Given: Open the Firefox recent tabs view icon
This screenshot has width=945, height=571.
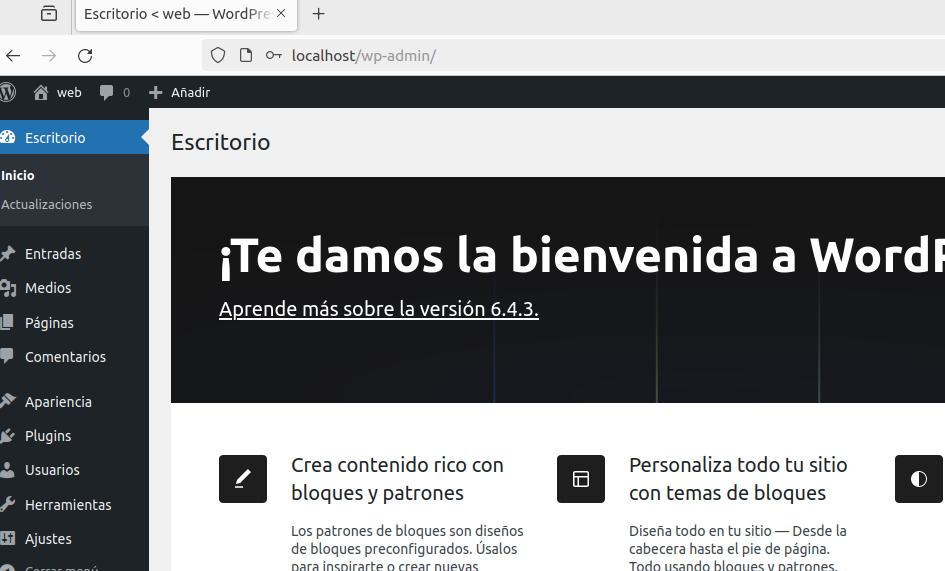Looking at the screenshot, I should coord(49,13).
